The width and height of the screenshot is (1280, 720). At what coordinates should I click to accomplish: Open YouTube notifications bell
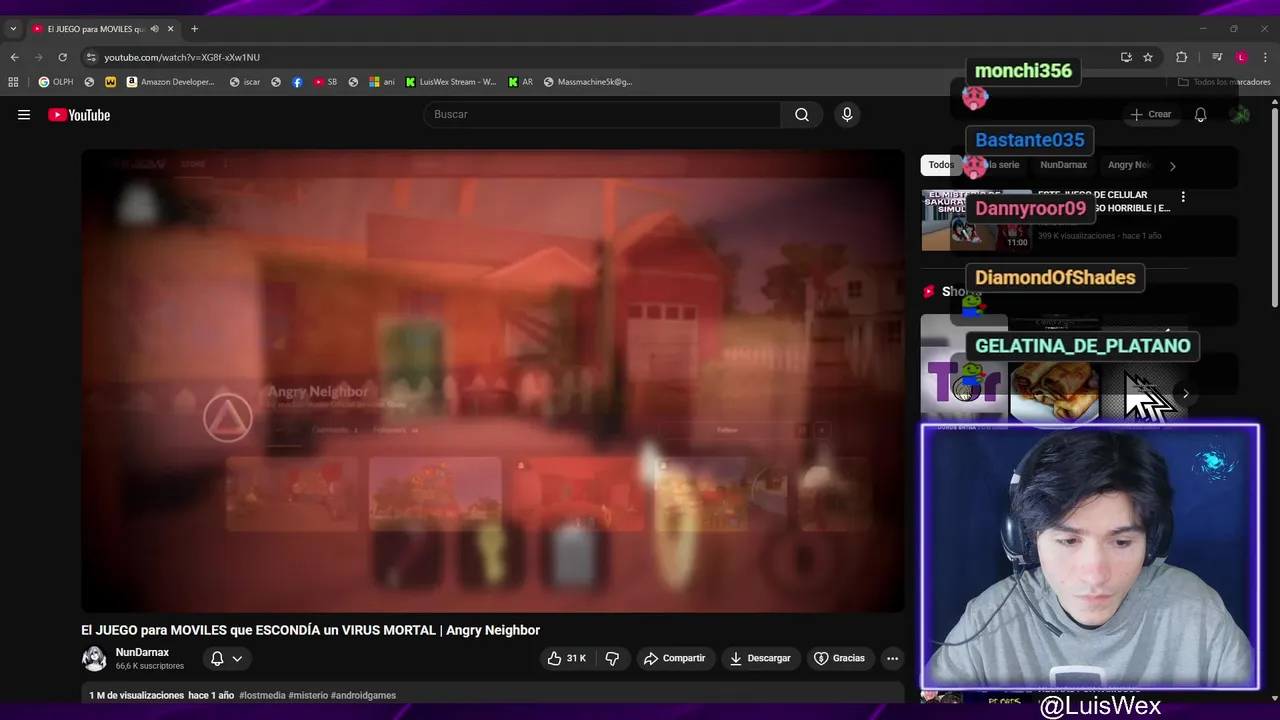click(1200, 115)
